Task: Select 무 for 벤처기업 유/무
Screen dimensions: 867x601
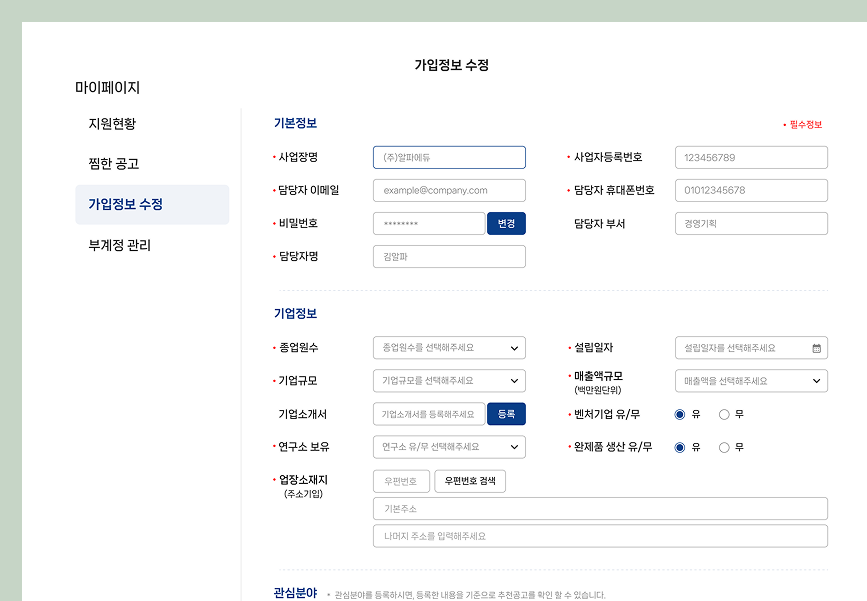Action: 724,414
